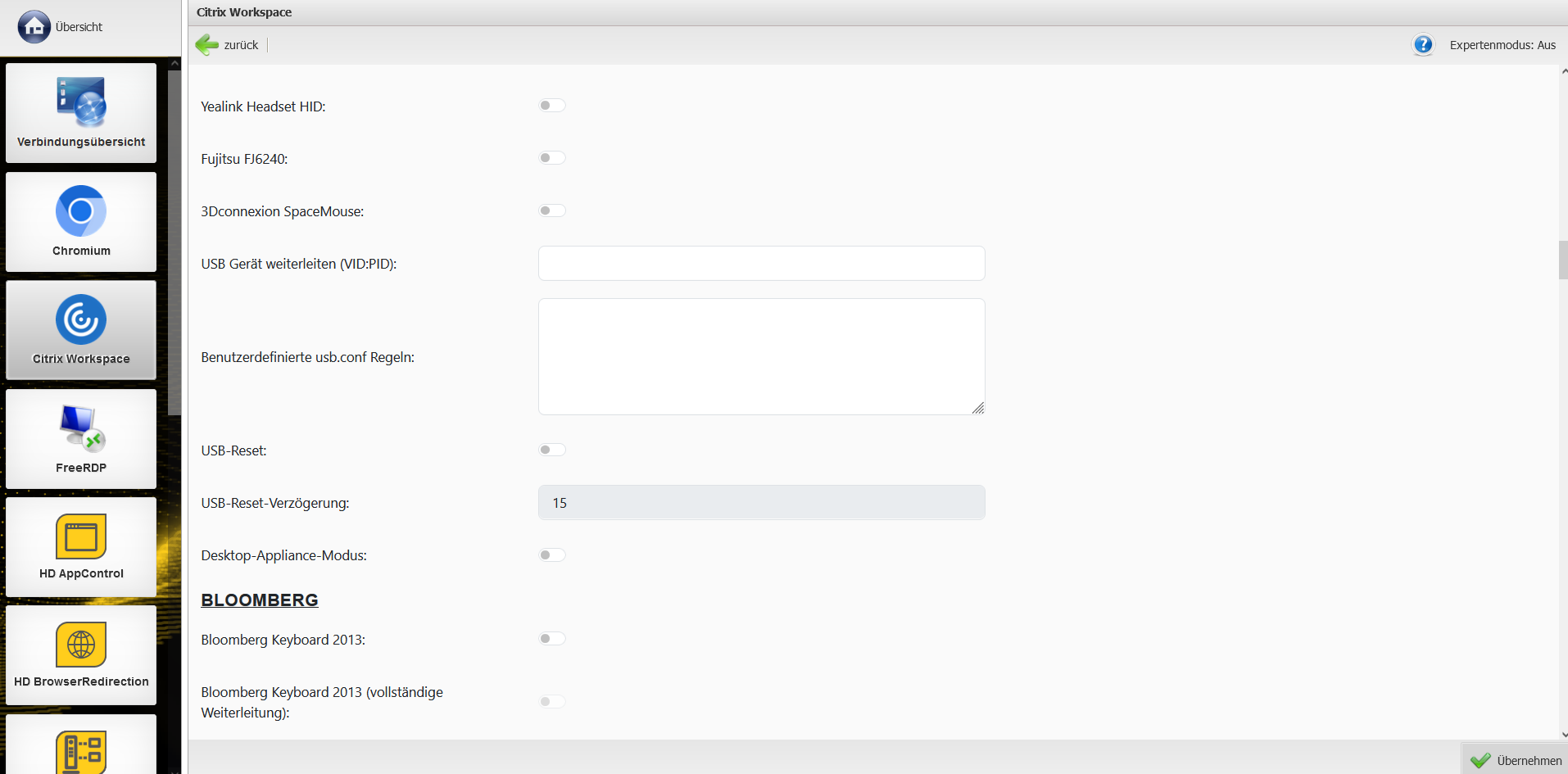
Task: Click the sidebar scrollbar thumb
Action: 174,242
